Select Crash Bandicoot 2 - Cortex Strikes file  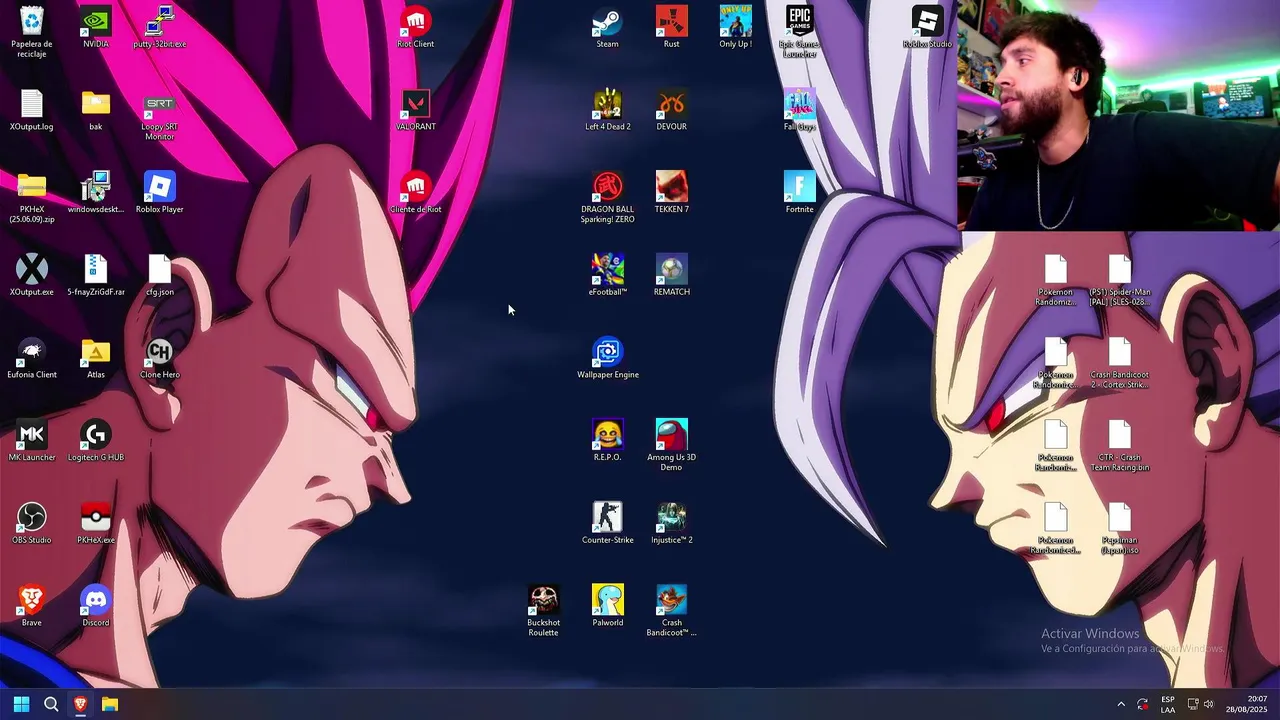point(1120,363)
